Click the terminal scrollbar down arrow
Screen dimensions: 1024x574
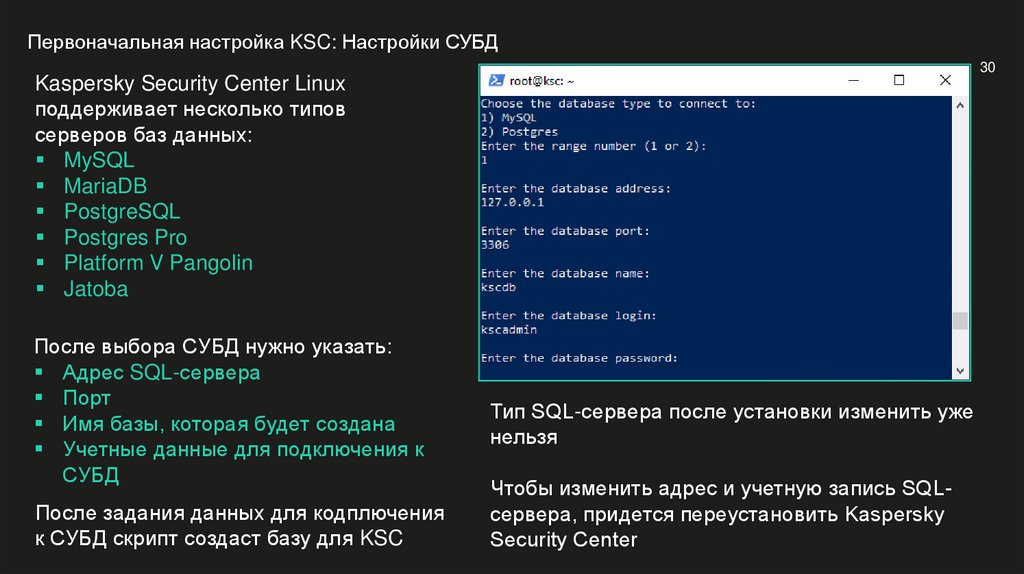(960, 370)
